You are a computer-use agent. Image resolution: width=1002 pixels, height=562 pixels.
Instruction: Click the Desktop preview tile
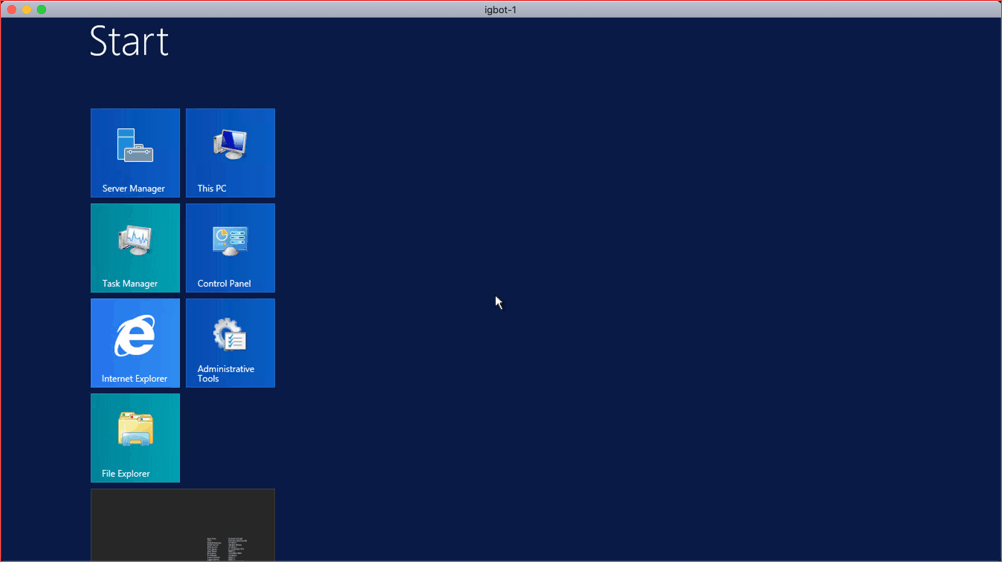click(x=183, y=525)
